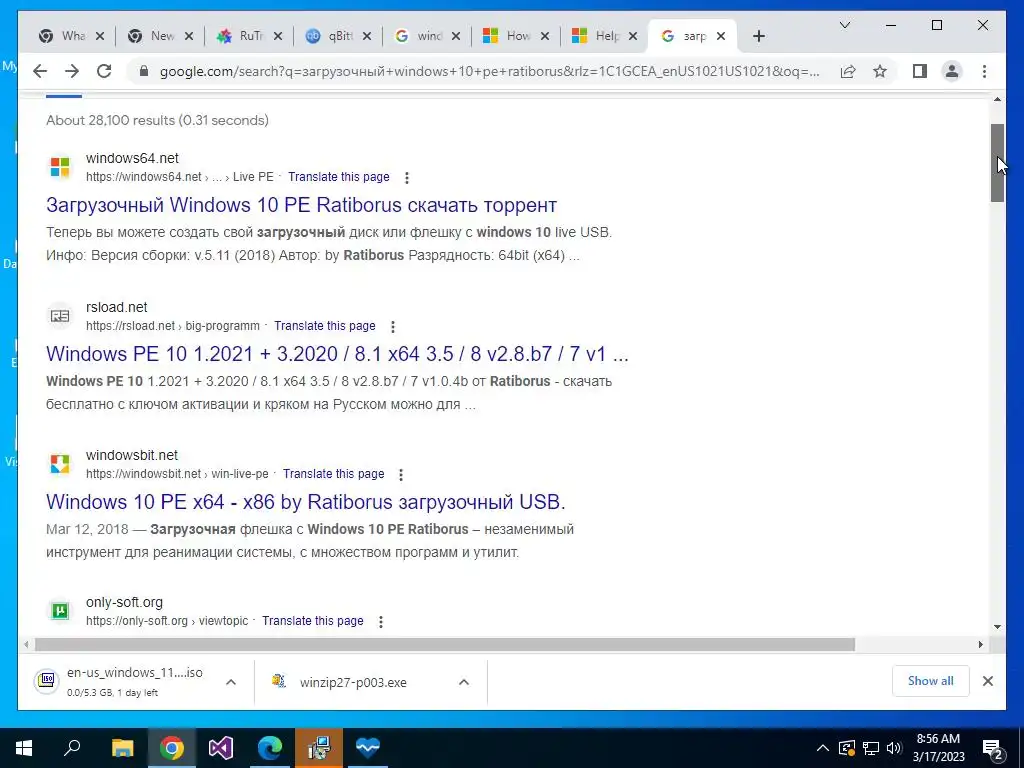Translate the windows64.net result page
The image size is (1024, 768).
coord(338,177)
